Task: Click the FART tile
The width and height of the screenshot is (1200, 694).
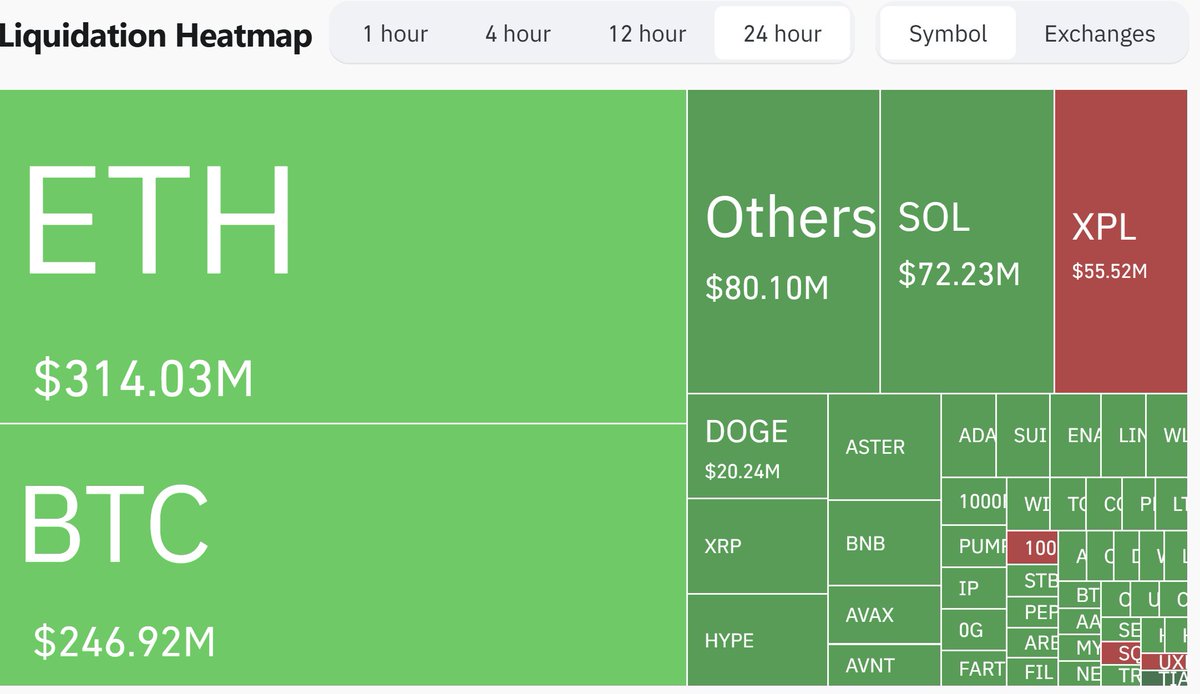Action: tap(974, 668)
